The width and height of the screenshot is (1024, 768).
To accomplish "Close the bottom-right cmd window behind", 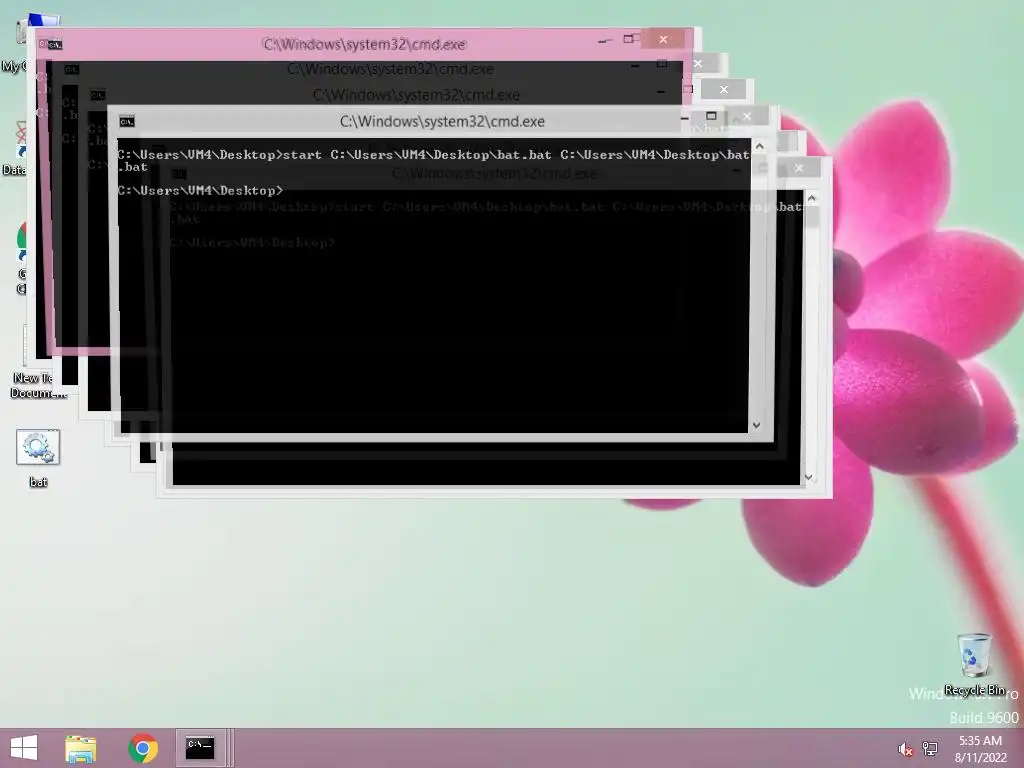I will (x=799, y=168).
